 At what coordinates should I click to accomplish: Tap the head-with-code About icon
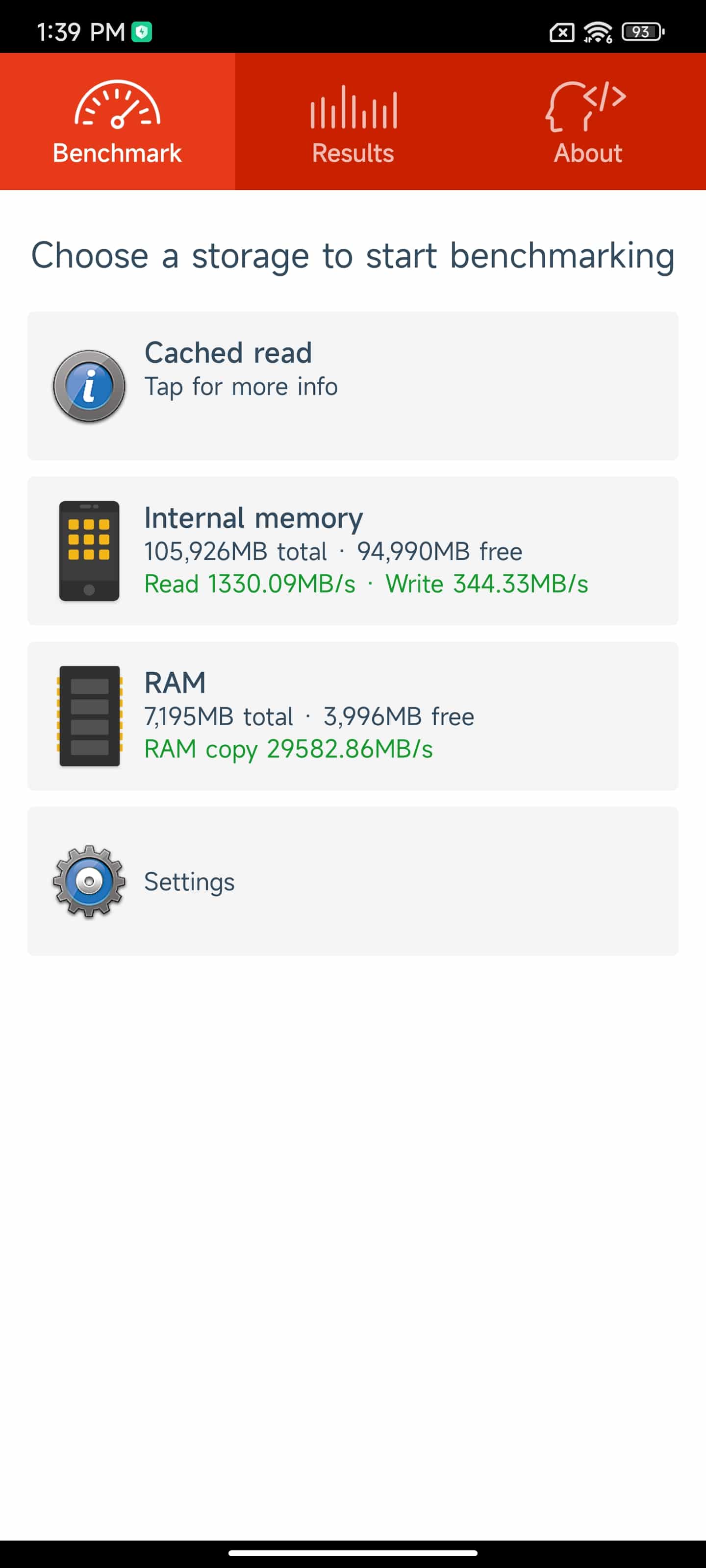pos(586,106)
